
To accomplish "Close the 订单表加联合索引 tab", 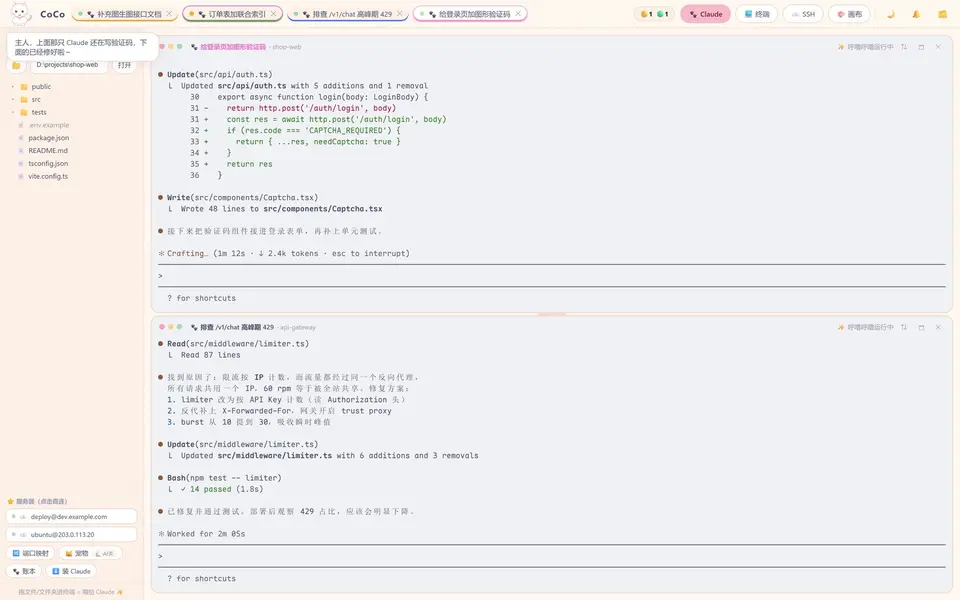I will click(273, 14).
